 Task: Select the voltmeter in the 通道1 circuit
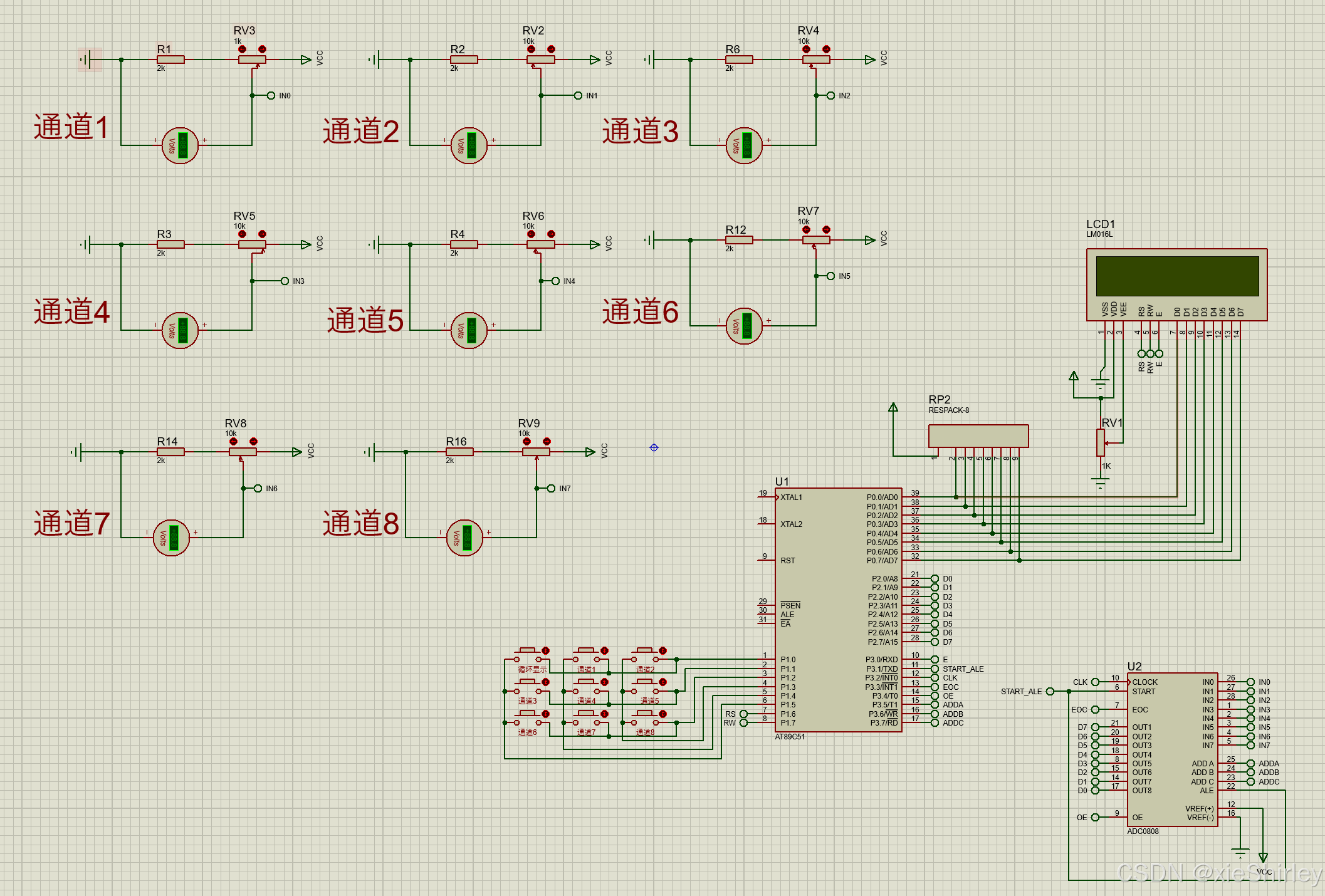coord(181,145)
